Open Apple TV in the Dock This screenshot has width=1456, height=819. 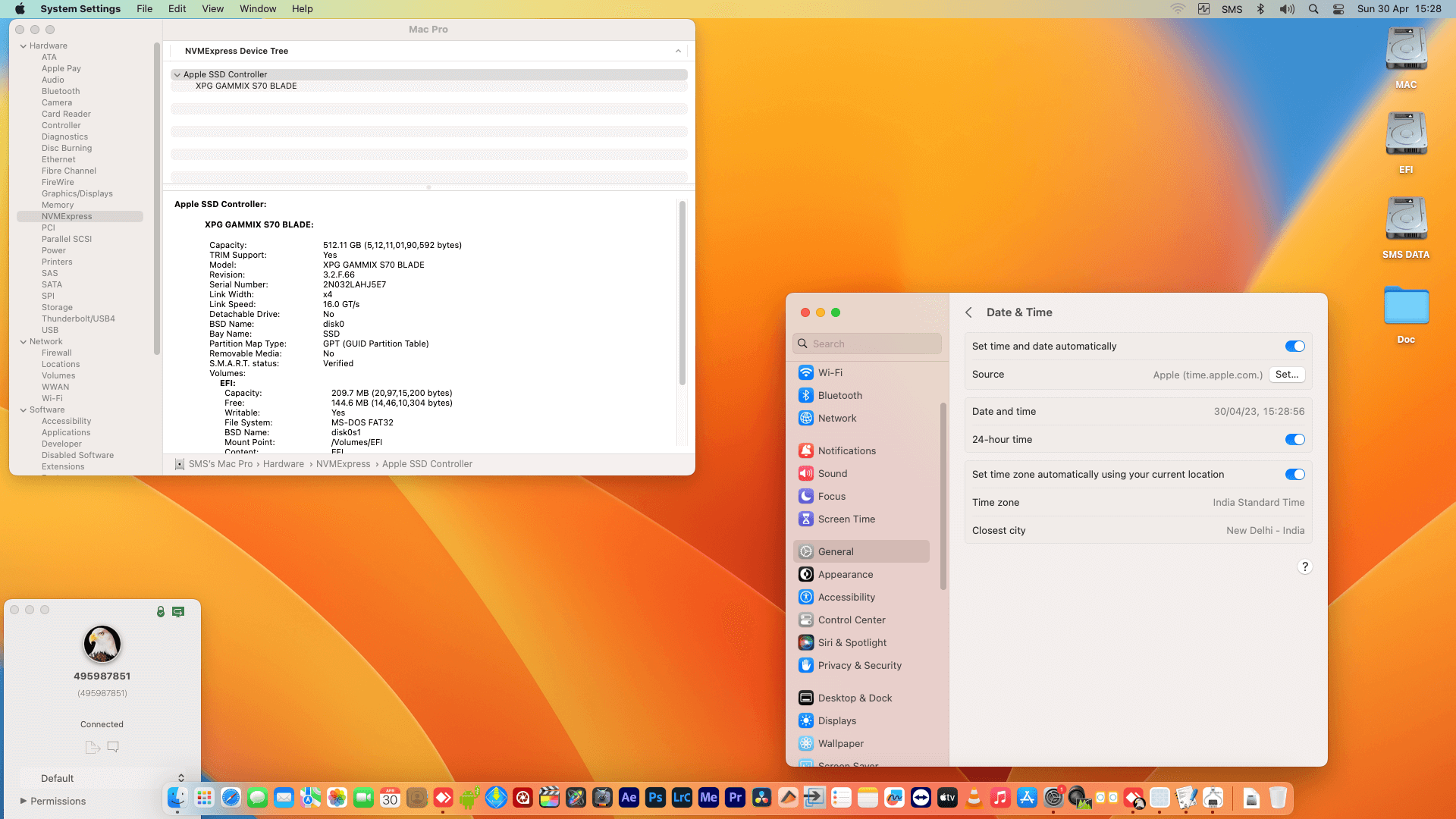[947, 798]
